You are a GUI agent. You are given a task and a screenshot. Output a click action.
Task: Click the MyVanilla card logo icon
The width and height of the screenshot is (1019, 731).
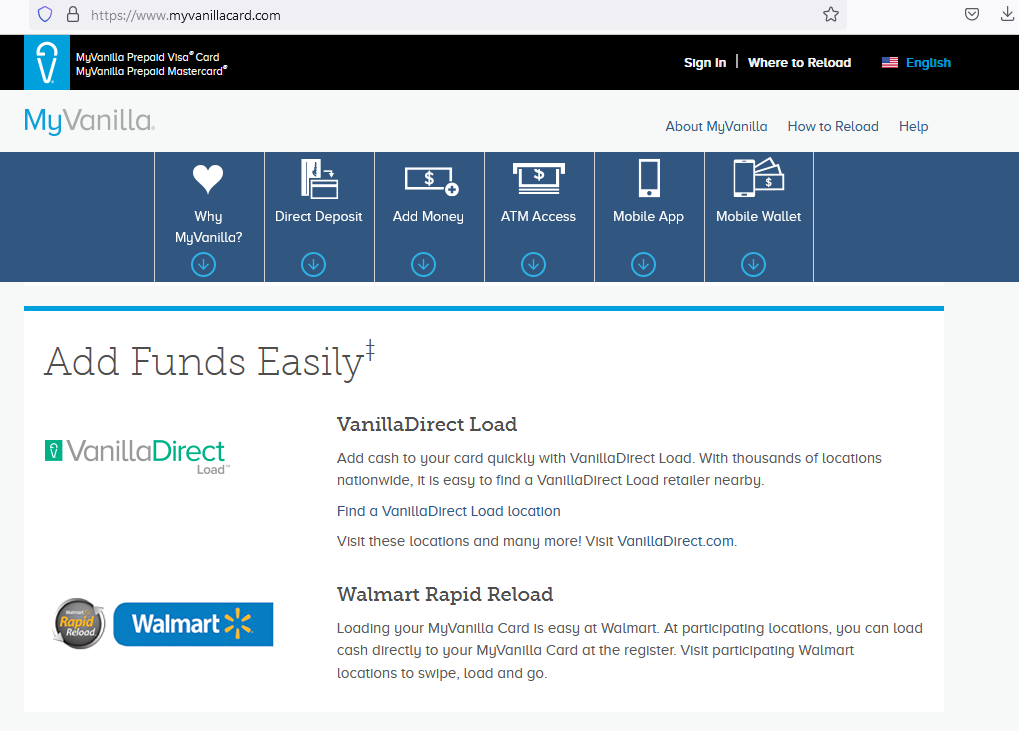coord(47,62)
